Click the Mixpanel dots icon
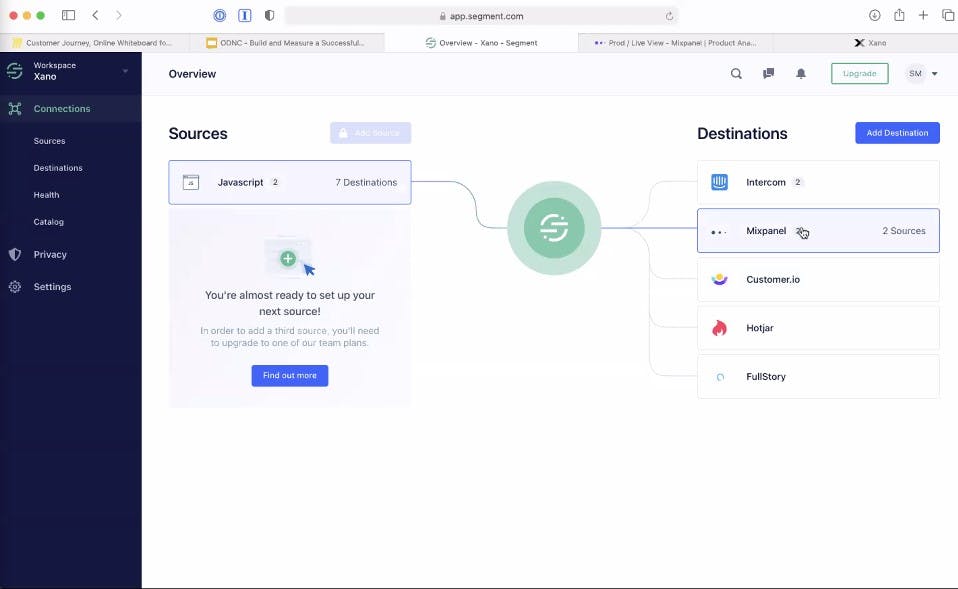The height and width of the screenshot is (589, 958). [719, 232]
